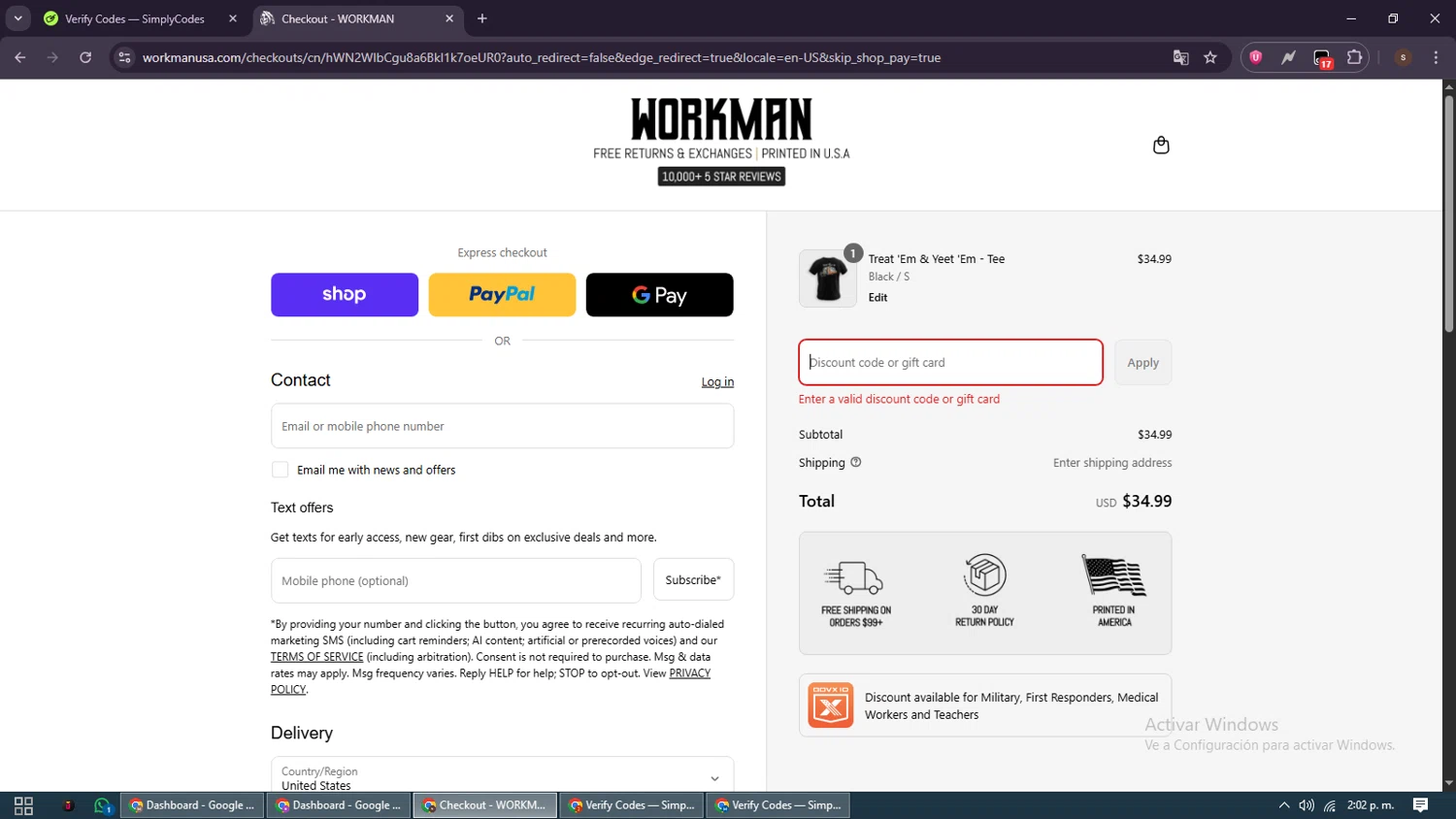Open the Chrome profile avatar
1456x819 pixels.
[1403, 57]
